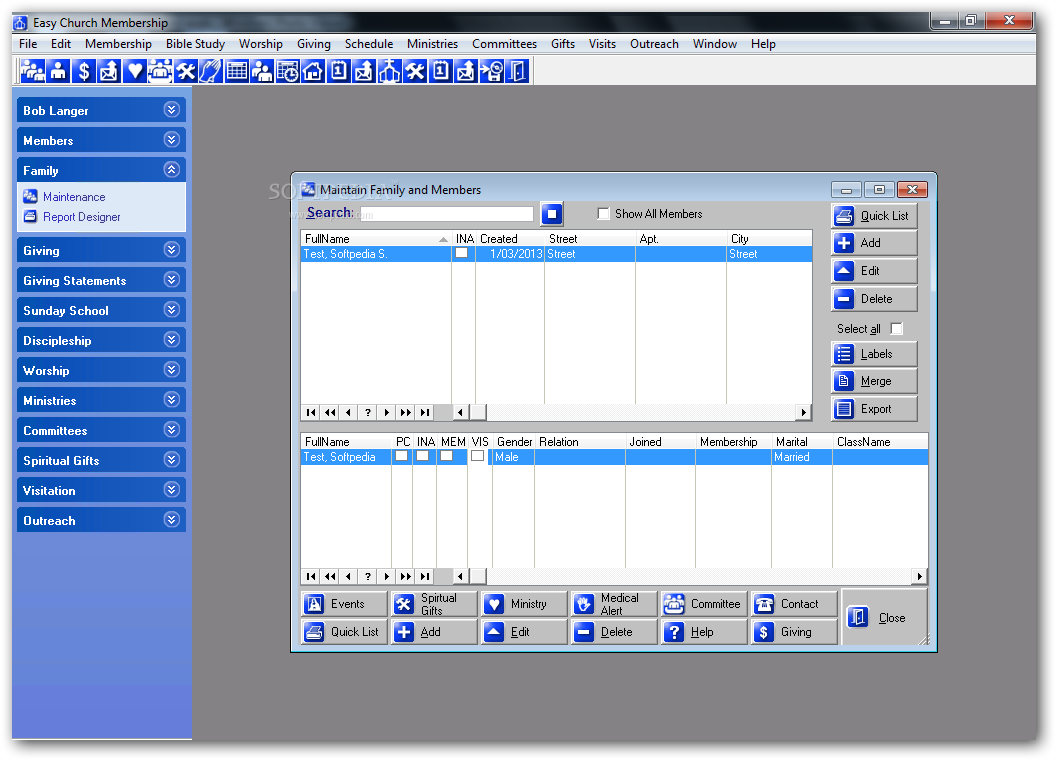The height and width of the screenshot is (760, 1056).
Task: Toggle the INA checkbox in family row
Action: (x=461, y=253)
